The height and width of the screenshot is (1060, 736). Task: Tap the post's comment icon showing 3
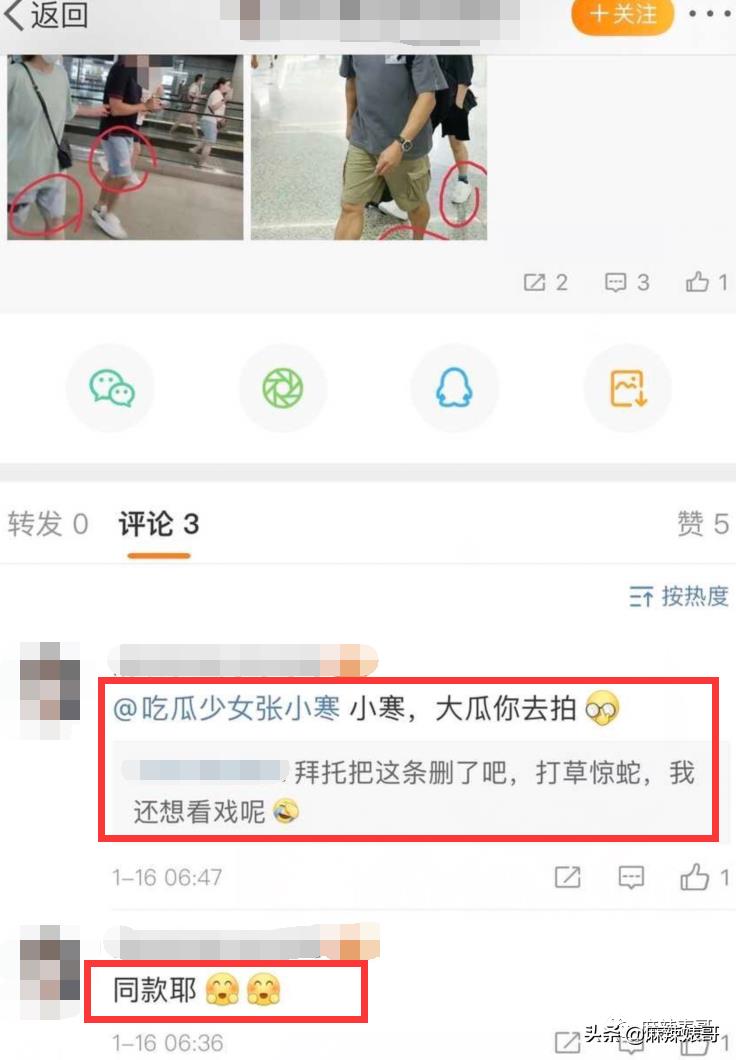627,282
